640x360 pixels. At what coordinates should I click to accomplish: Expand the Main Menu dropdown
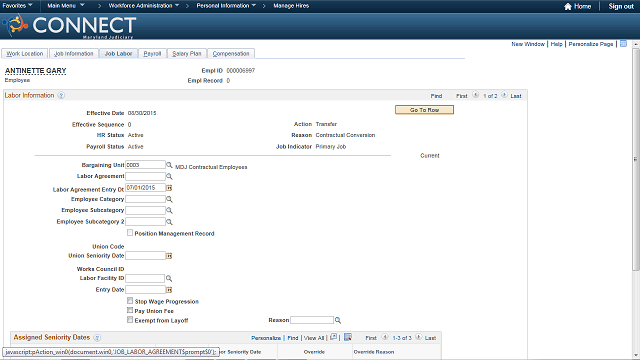click(66, 6)
